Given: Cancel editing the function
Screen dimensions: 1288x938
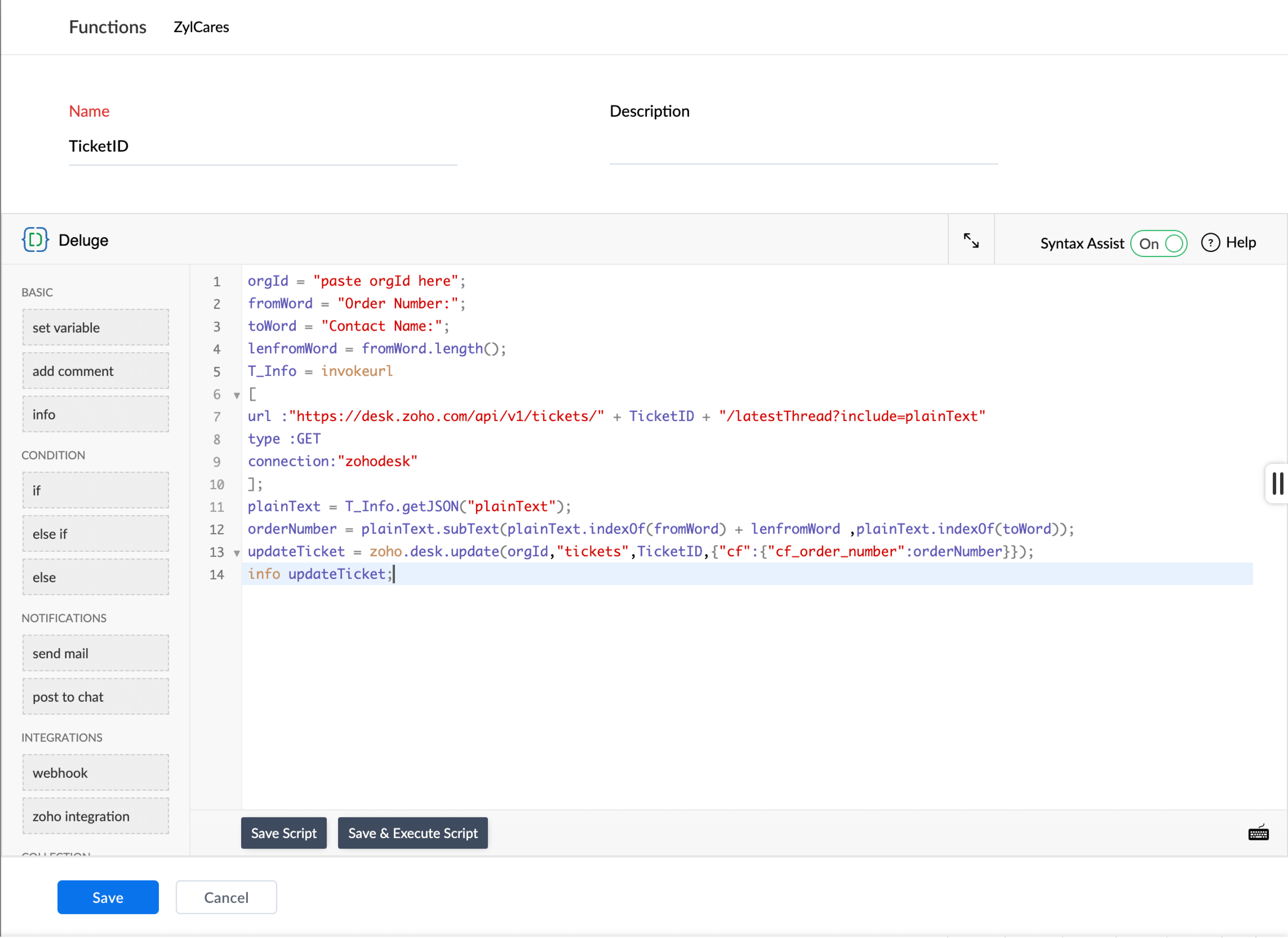Looking at the screenshot, I should click(226, 897).
